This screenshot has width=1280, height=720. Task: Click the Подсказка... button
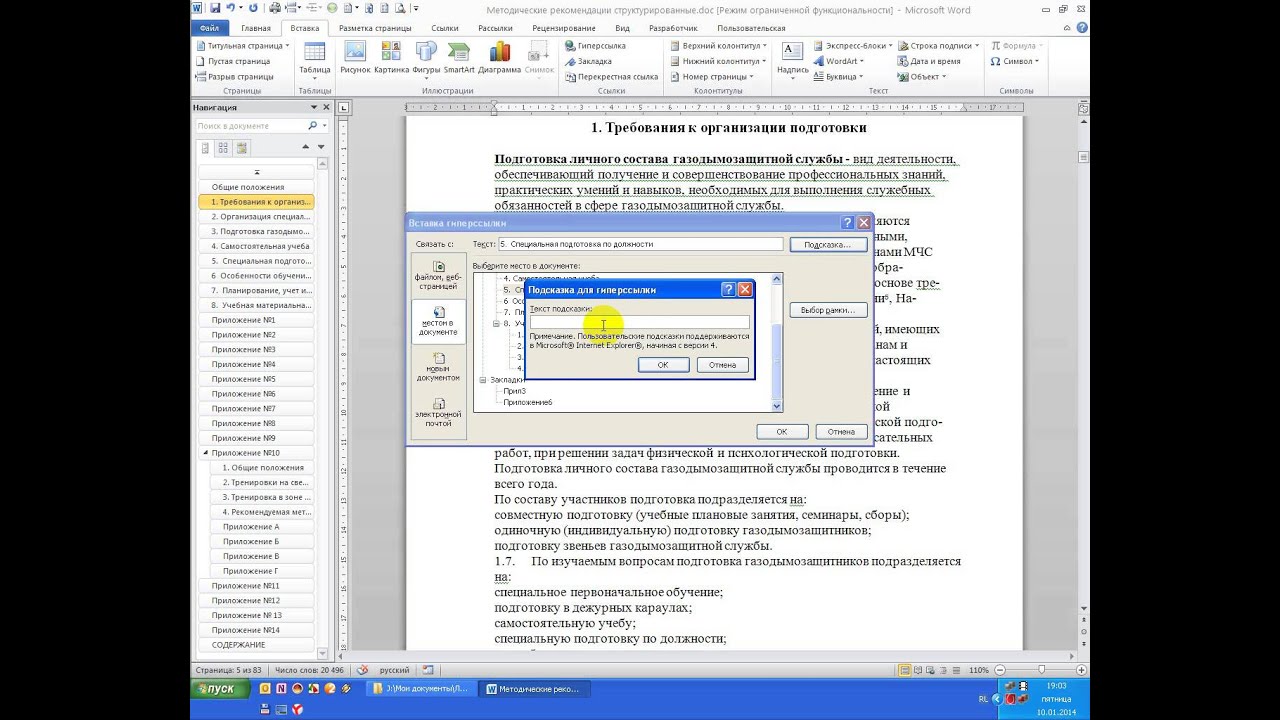[827, 245]
